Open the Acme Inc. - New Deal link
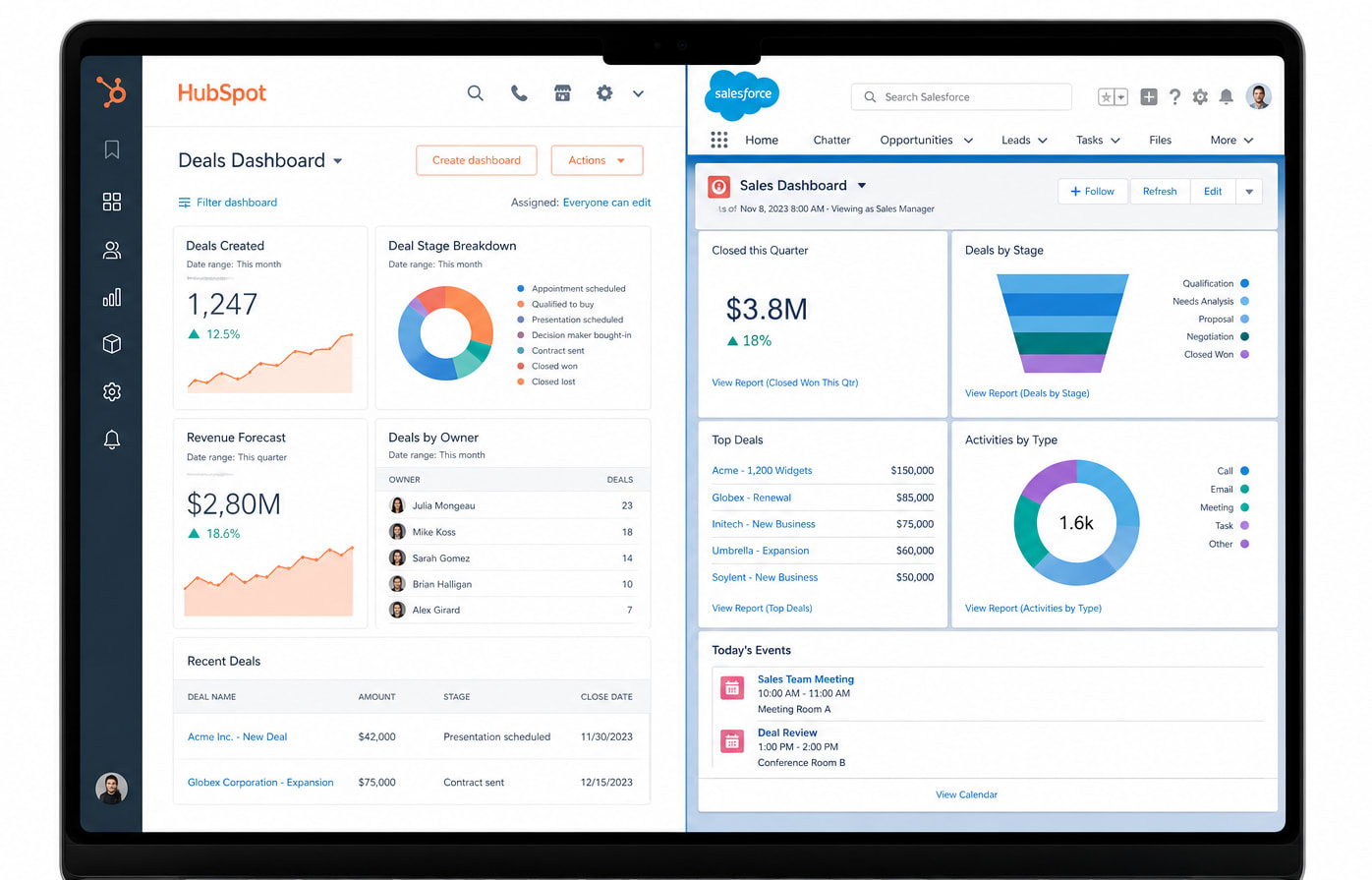 tap(237, 736)
